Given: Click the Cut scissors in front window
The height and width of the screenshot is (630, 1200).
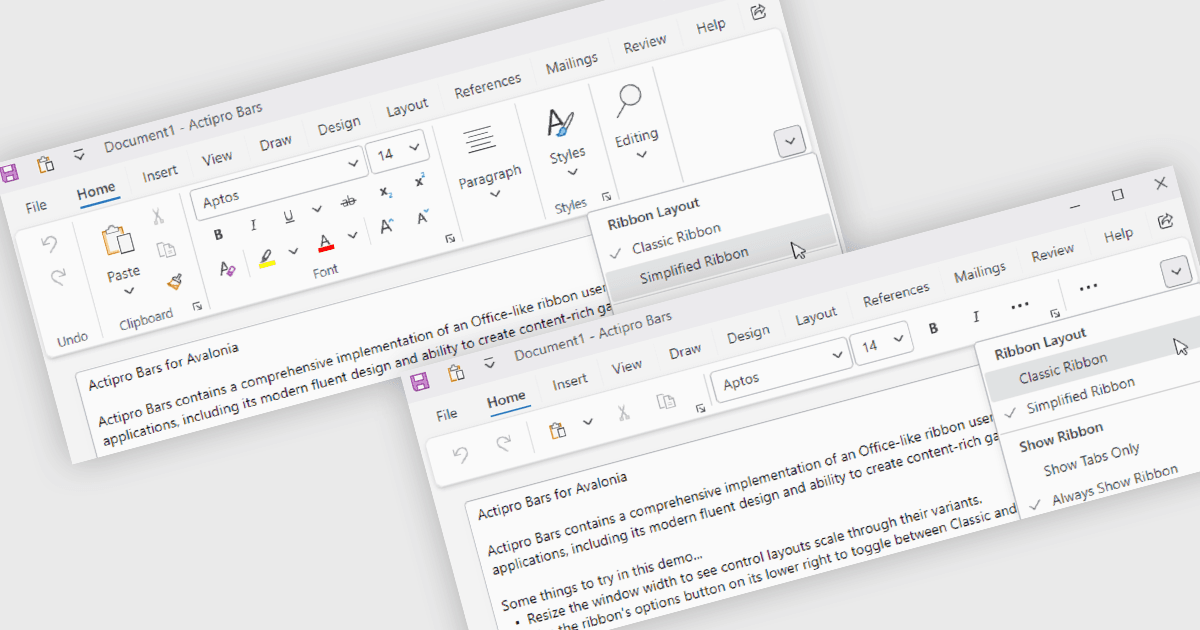Looking at the screenshot, I should tap(622, 411).
